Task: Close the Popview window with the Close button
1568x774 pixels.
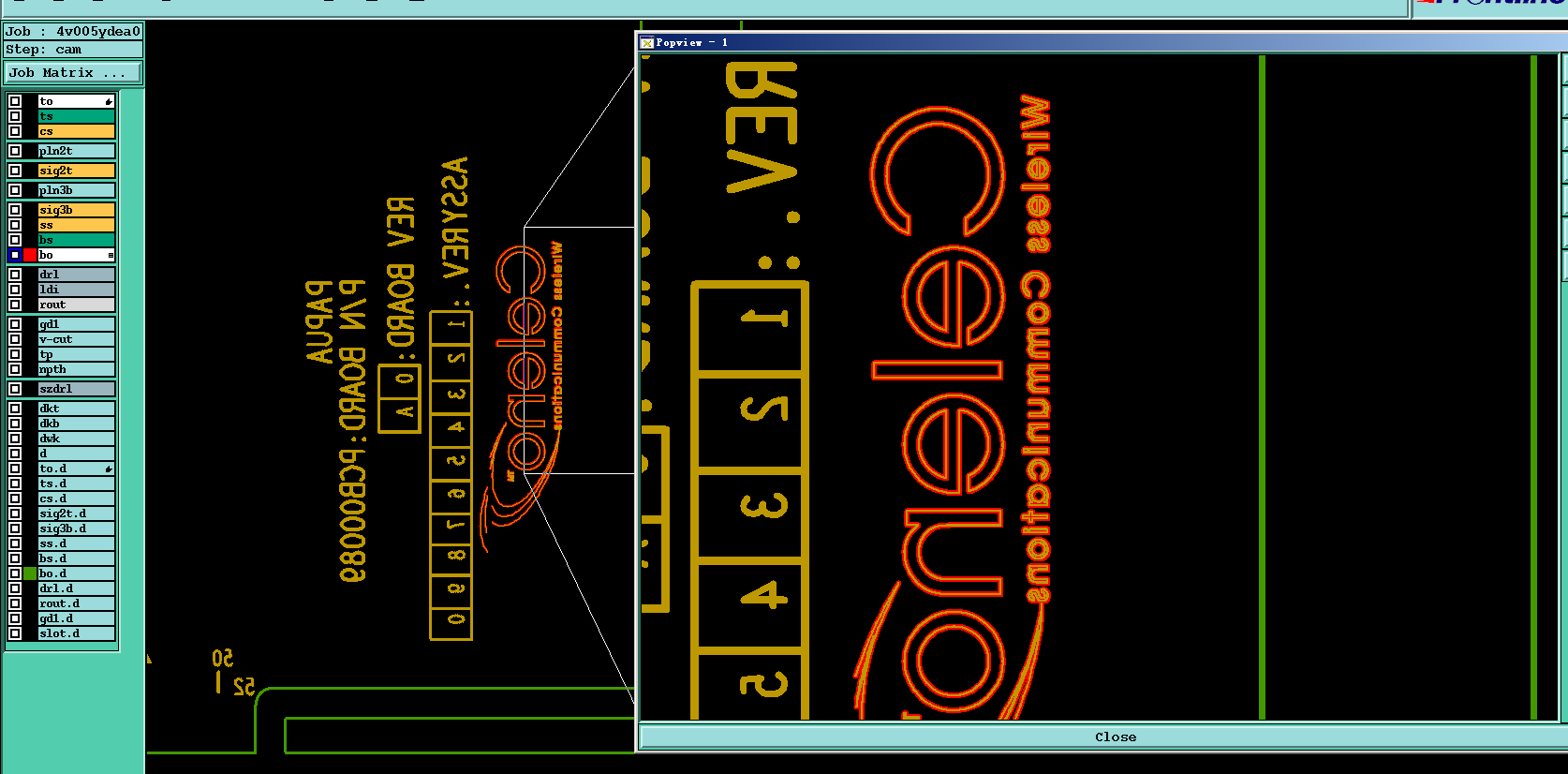Action: pos(1115,737)
